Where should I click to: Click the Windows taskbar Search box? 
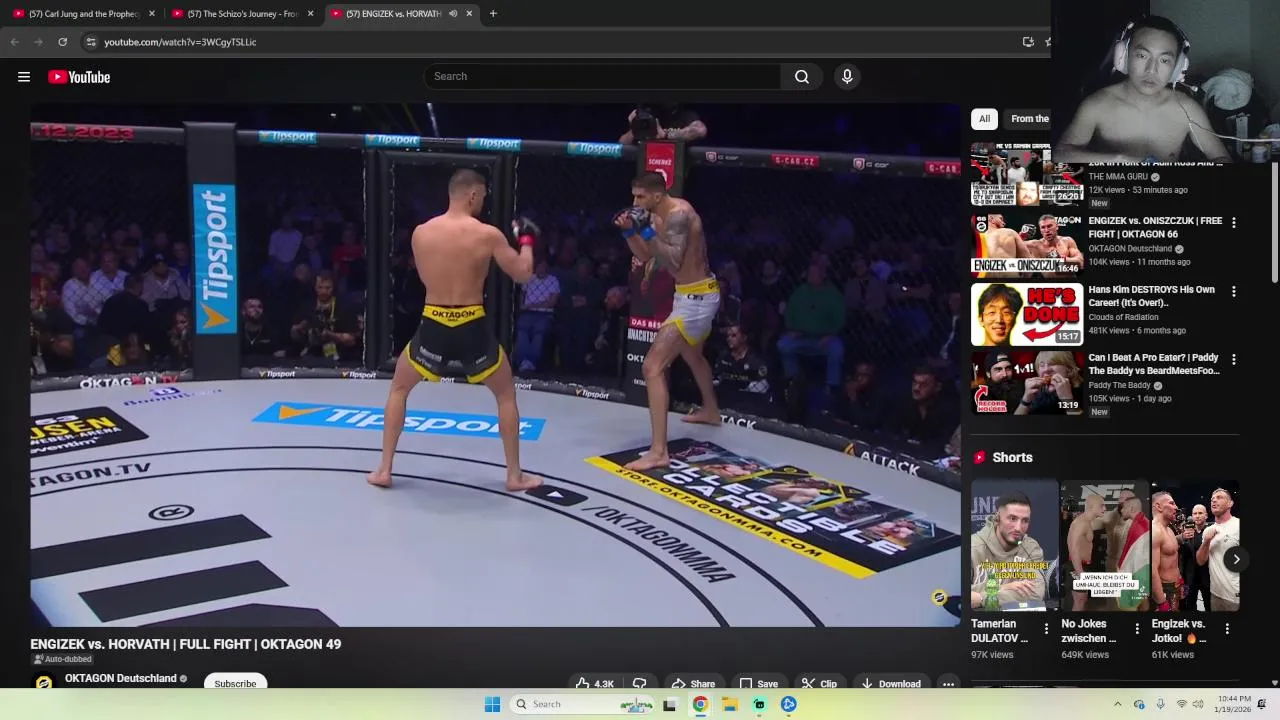(x=581, y=704)
